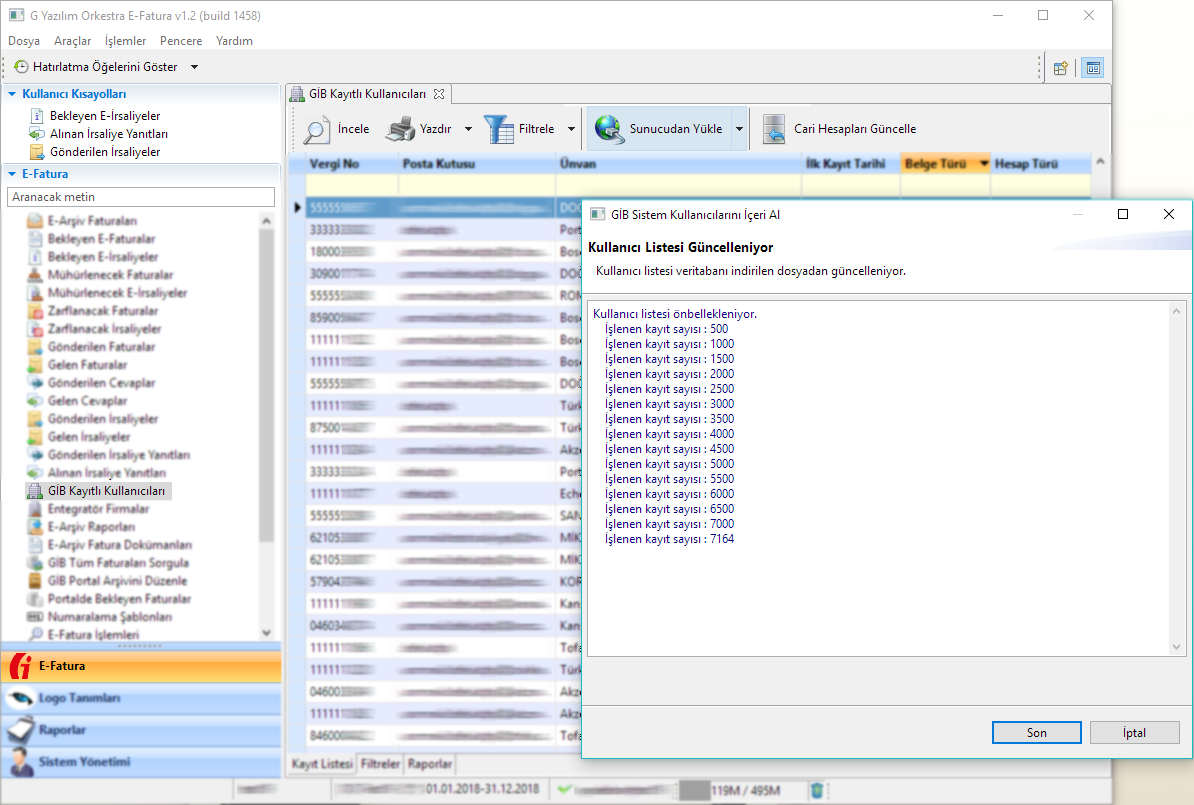Expand the Sunucudan Yükle dropdown arrow
The height and width of the screenshot is (805, 1194).
pos(739,129)
